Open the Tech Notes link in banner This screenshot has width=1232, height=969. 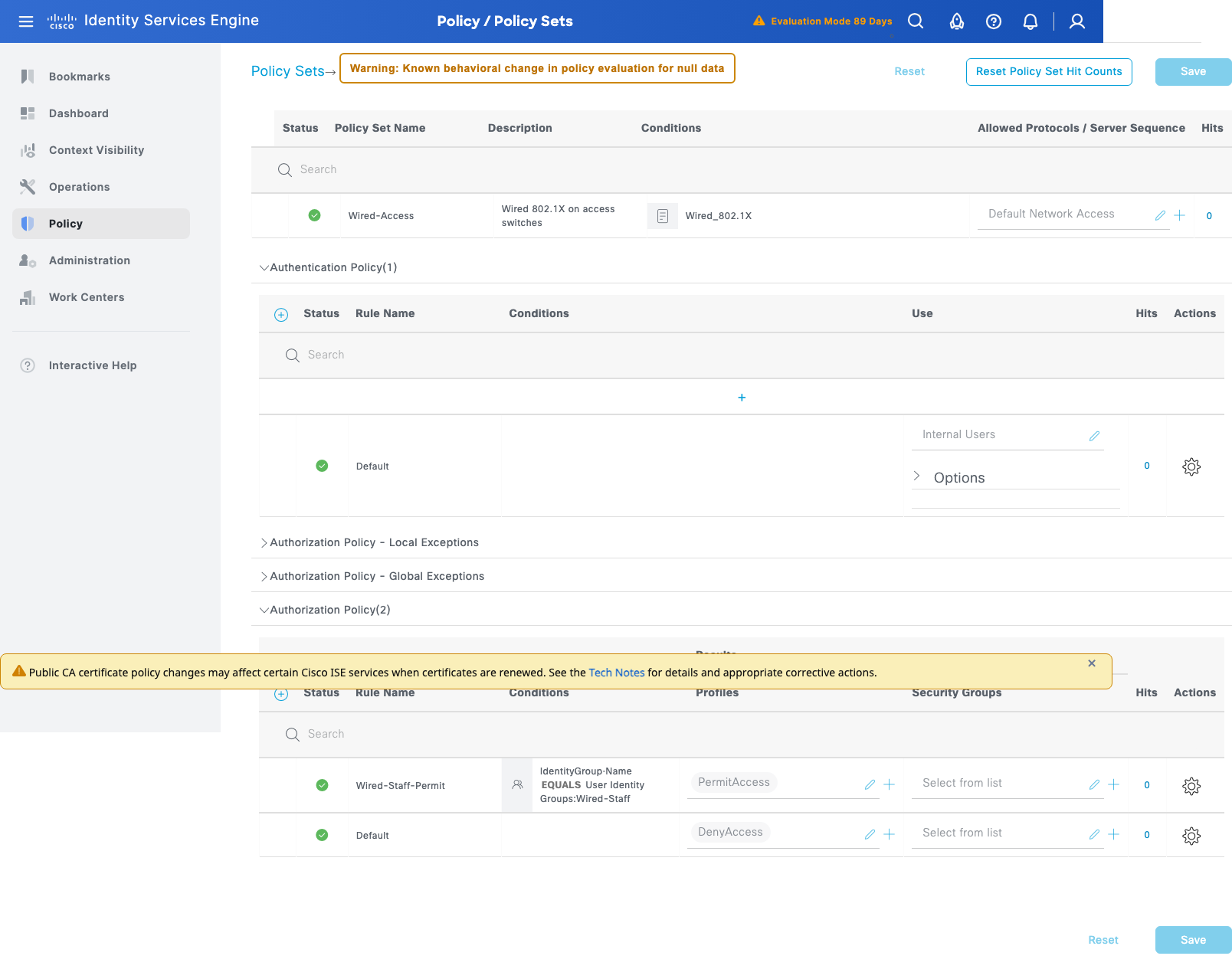pos(617,673)
